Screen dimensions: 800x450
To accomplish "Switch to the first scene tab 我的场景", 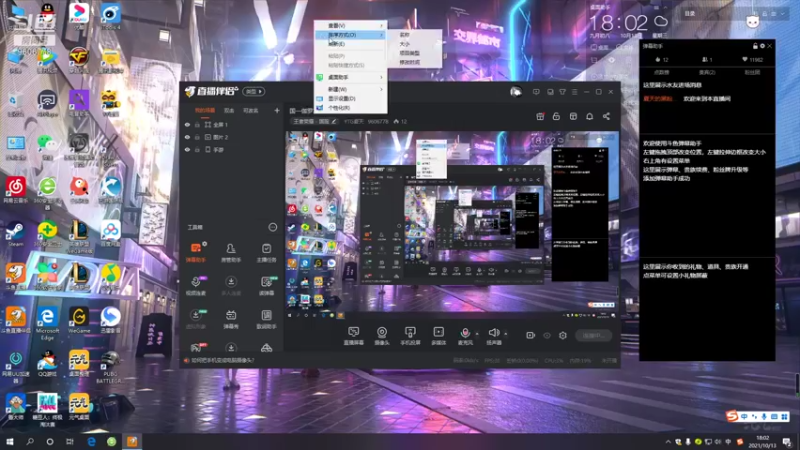I will point(205,110).
